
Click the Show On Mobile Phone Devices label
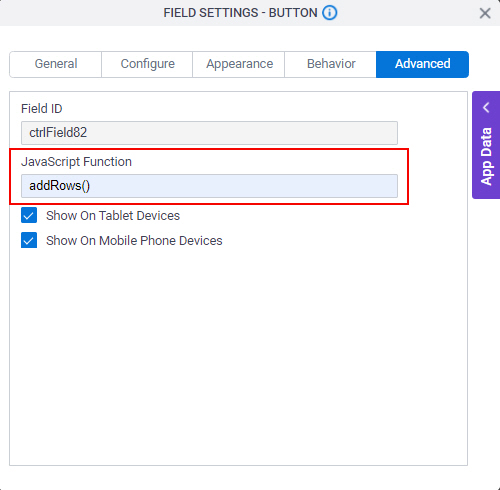[134, 241]
